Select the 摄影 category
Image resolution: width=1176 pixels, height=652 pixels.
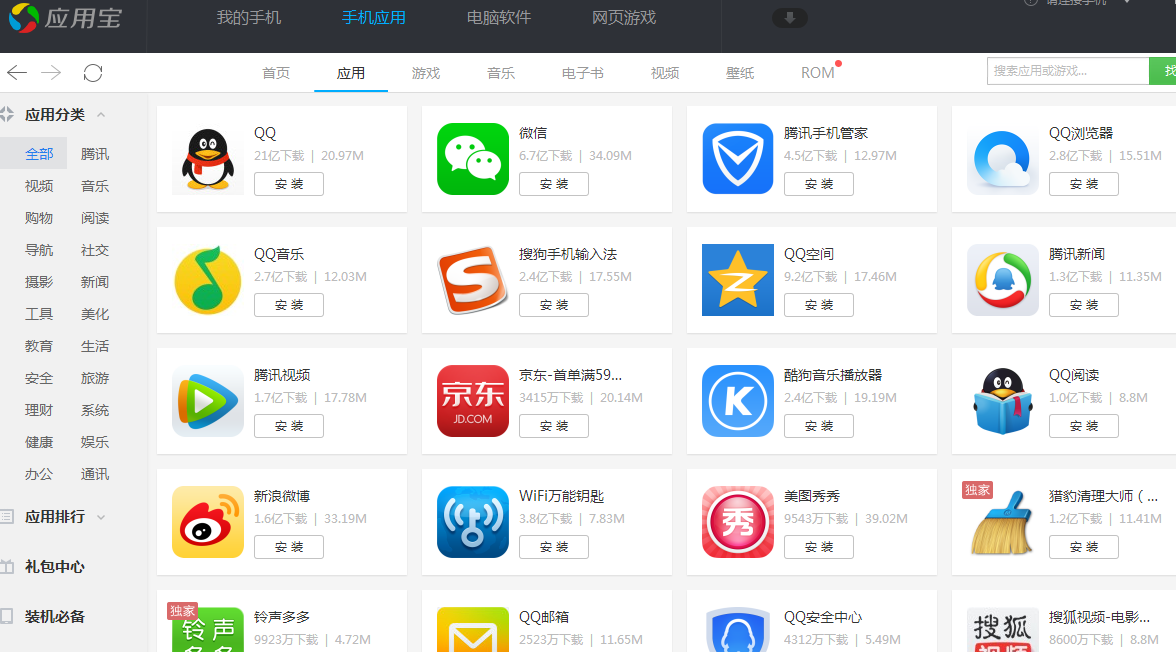tap(39, 282)
